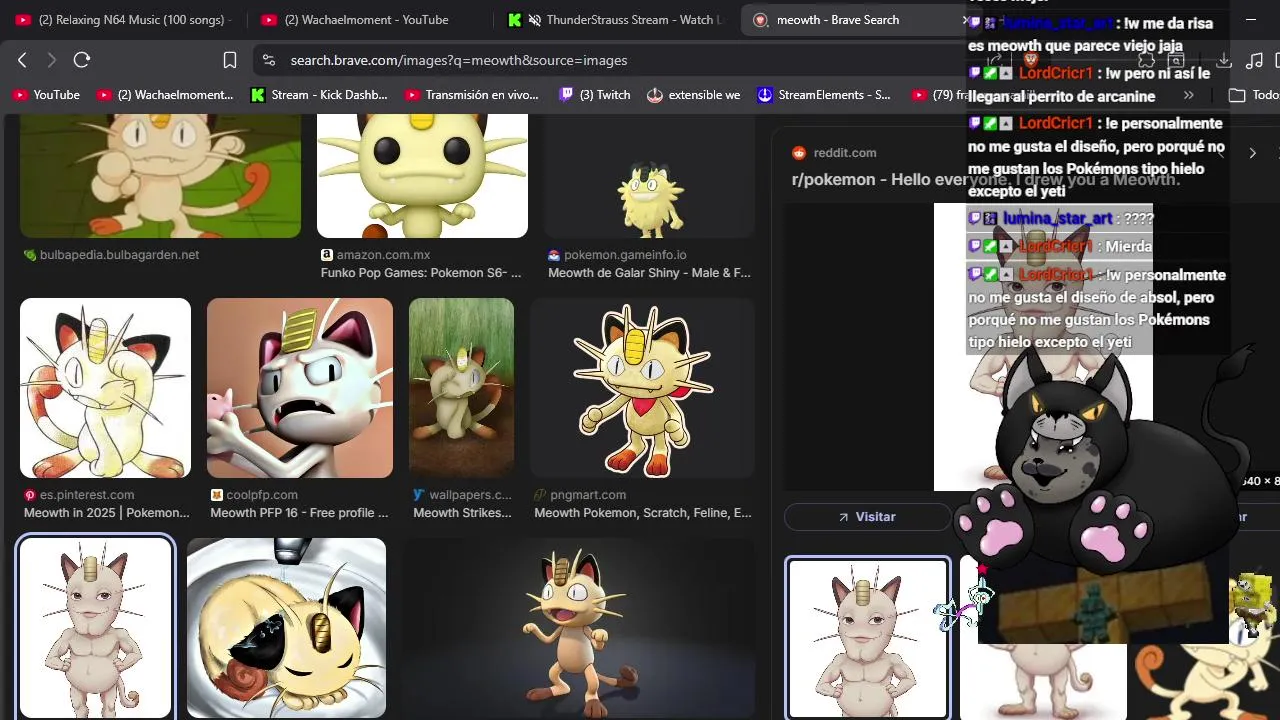This screenshot has width=1280, height=720.
Task: Open site settings icon beside the URL
Action: pyautogui.click(x=268, y=60)
